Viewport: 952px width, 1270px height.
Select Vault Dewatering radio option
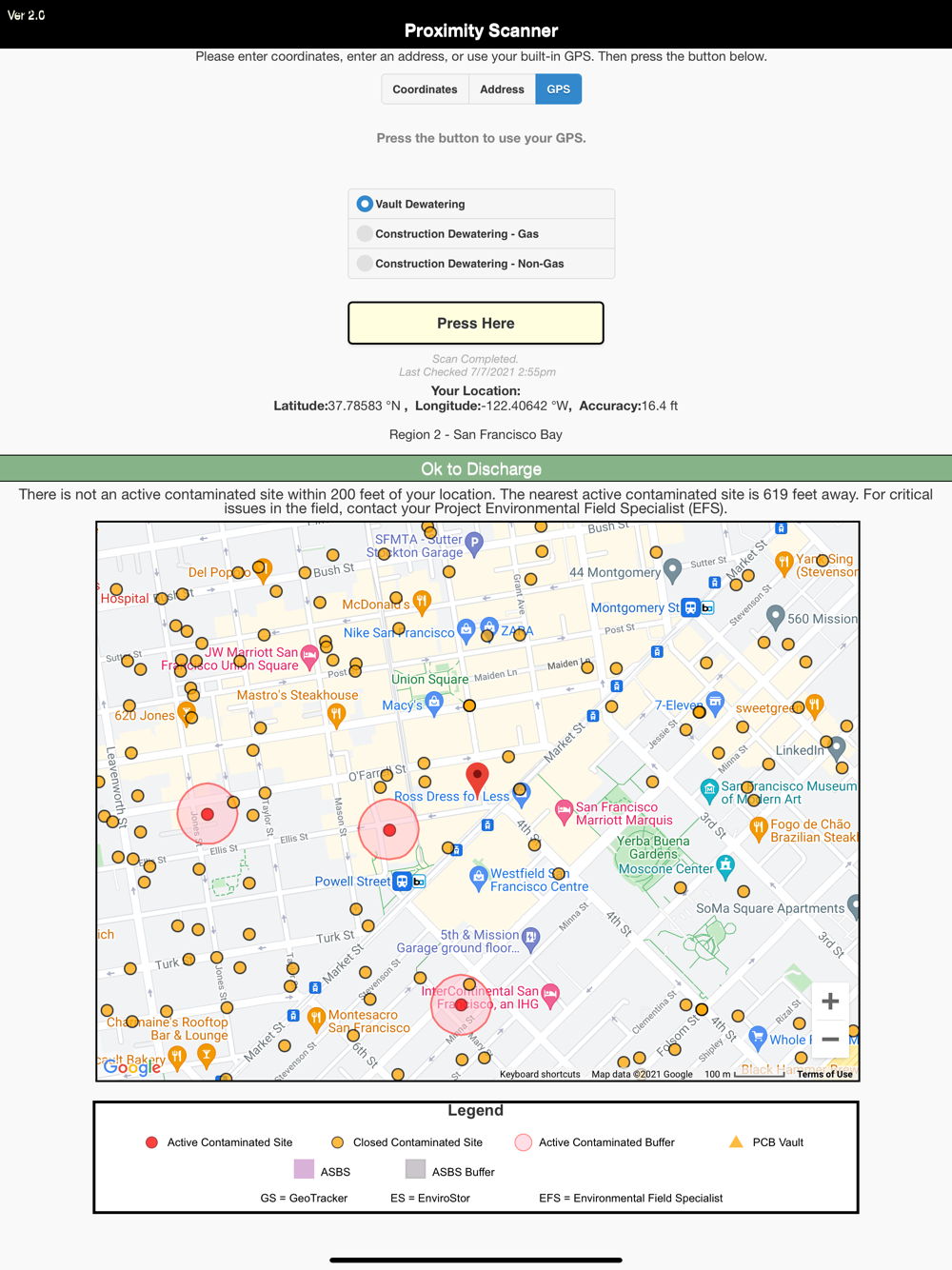tap(482, 204)
